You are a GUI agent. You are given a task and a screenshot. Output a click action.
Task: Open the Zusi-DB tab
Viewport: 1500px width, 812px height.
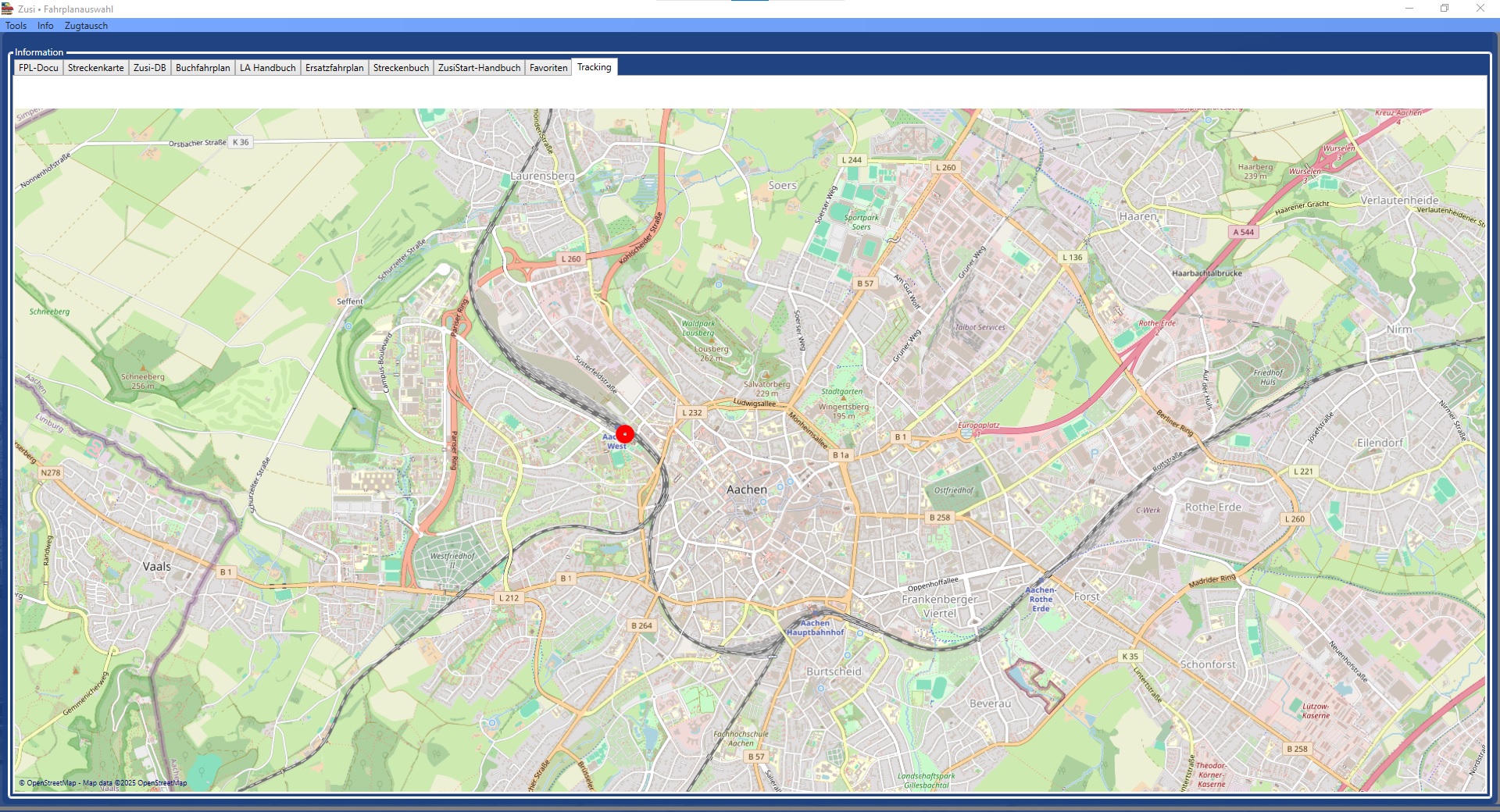tap(149, 68)
